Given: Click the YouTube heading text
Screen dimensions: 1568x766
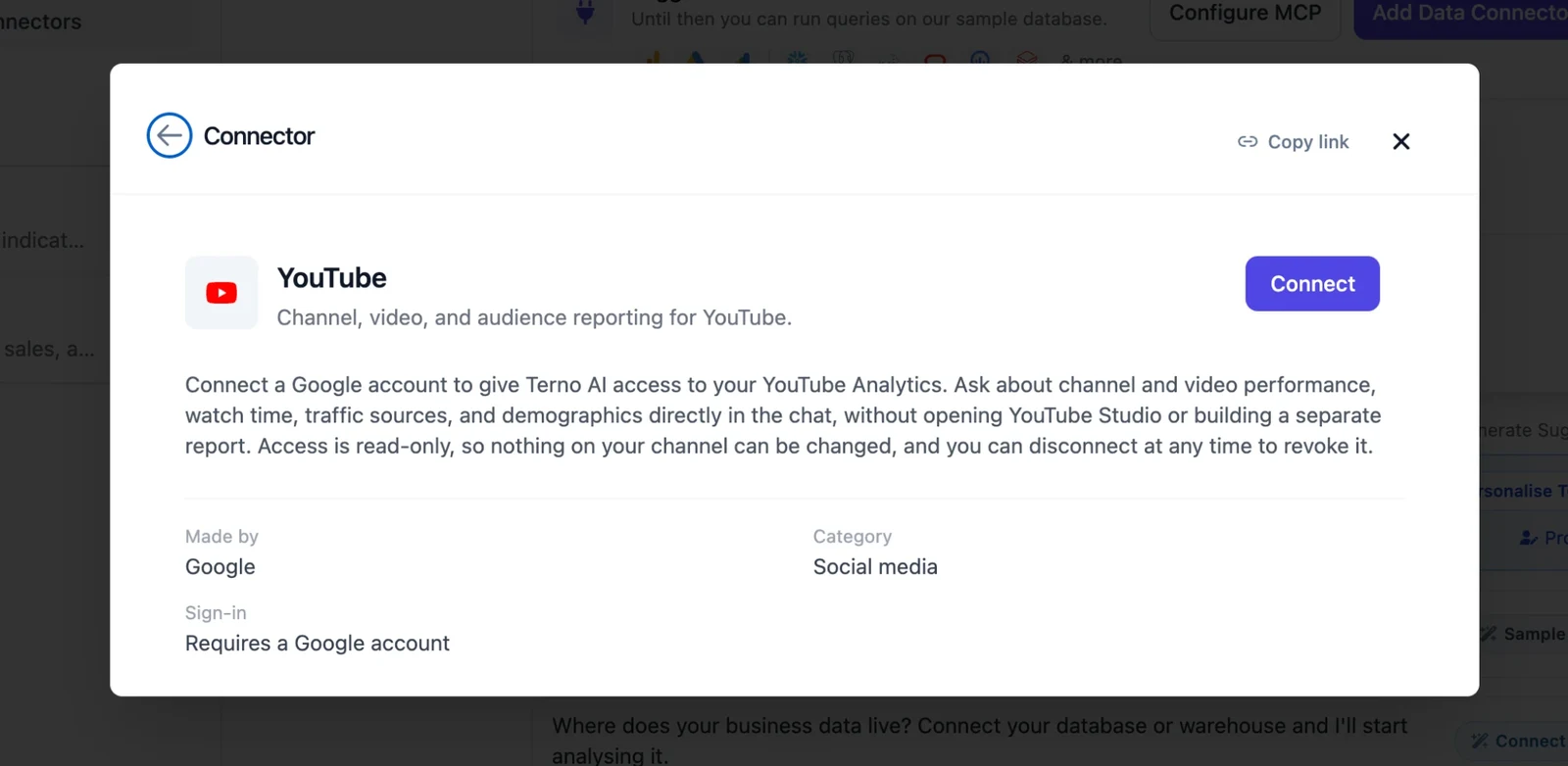Looking at the screenshot, I should [x=332, y=278].
